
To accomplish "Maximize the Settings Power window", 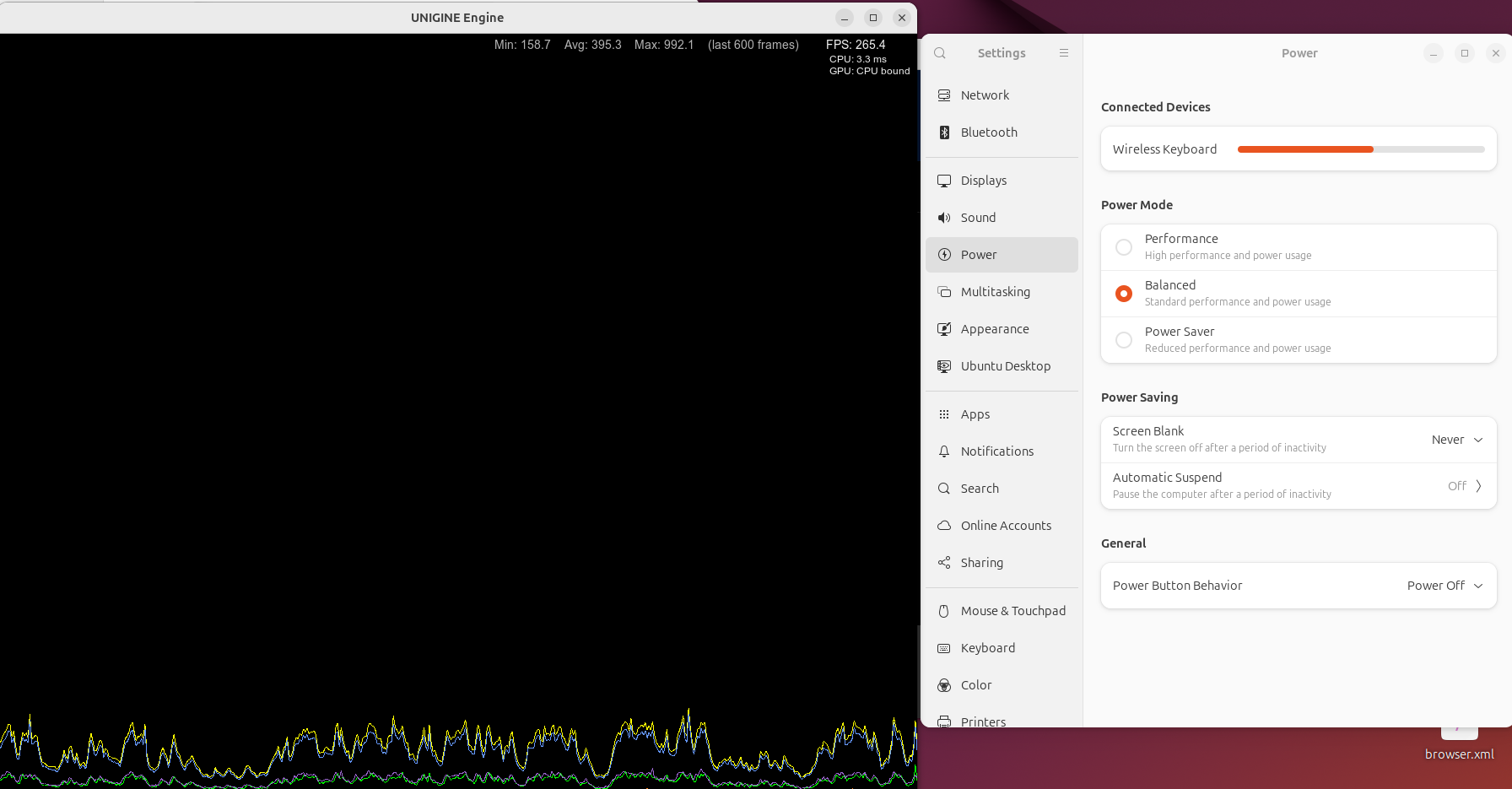I will [x=1465, y=53].
